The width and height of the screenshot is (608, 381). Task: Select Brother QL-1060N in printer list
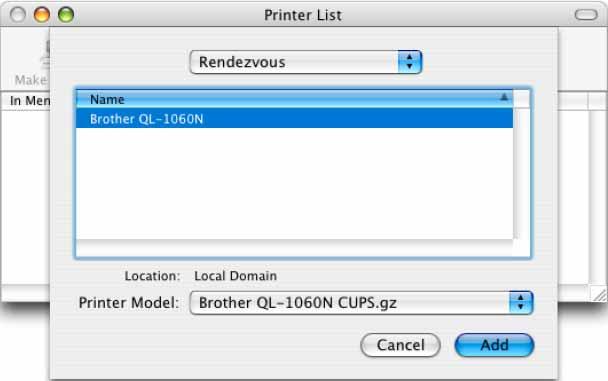click(x=294, y=119)
